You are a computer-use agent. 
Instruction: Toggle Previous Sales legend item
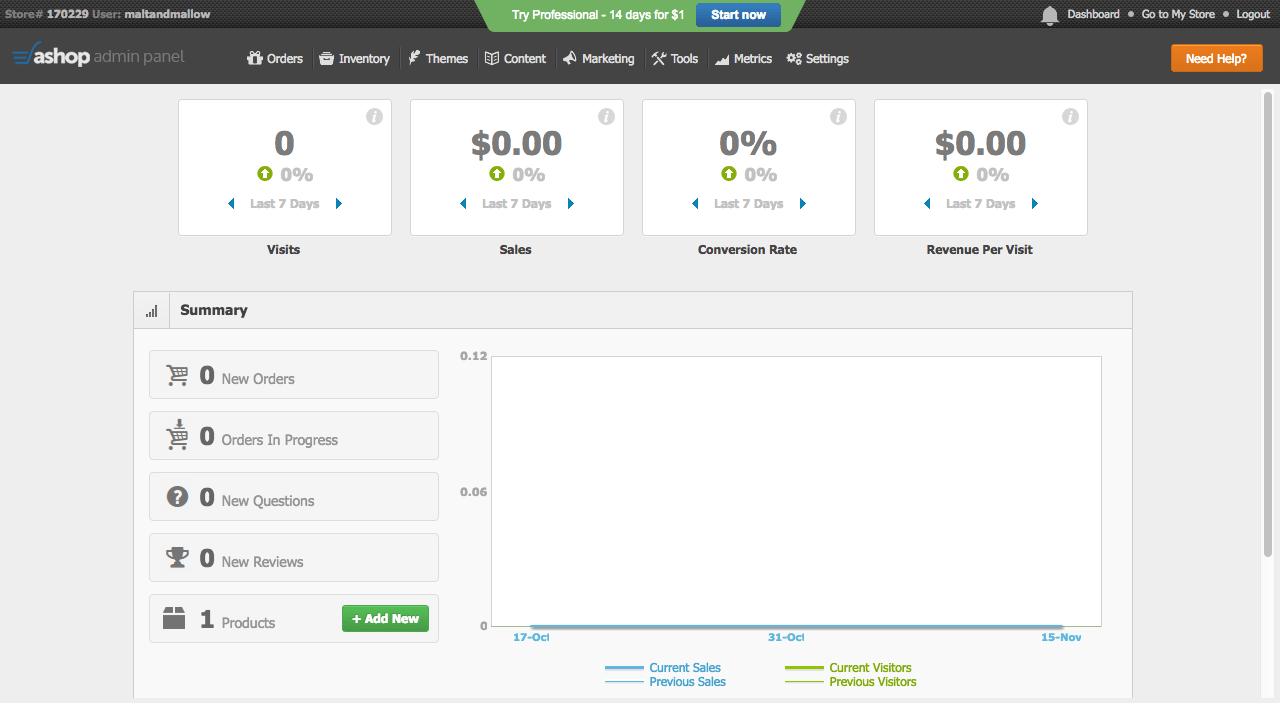click(x=666, y=682)
